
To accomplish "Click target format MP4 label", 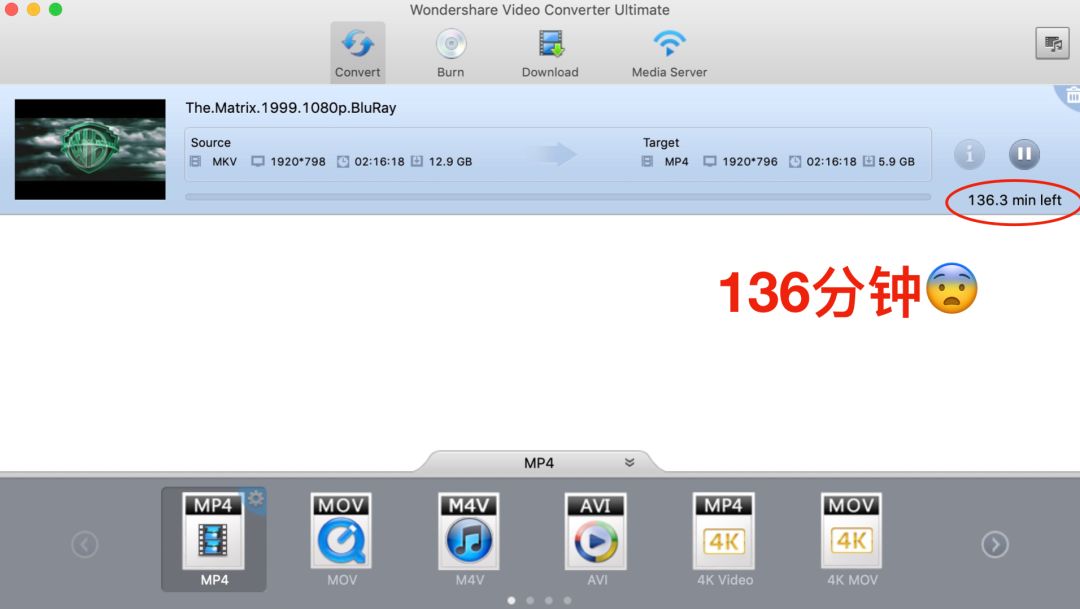I will tap(676, 161).
